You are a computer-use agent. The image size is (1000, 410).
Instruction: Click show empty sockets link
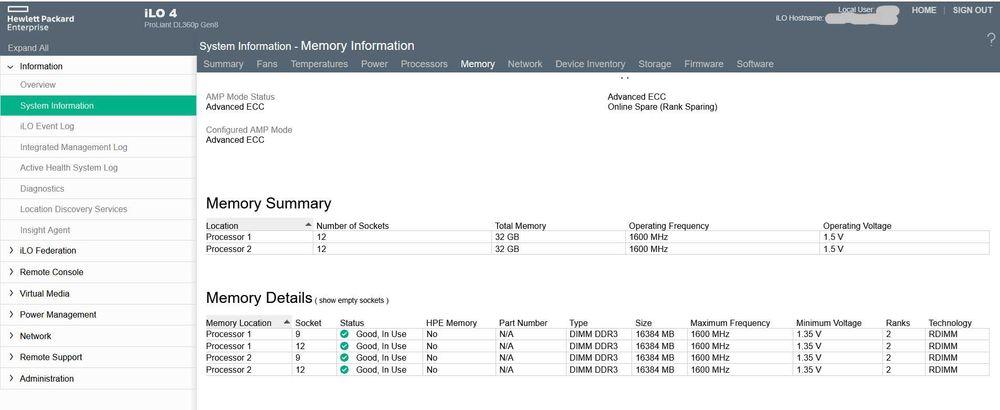click(353, 300)
